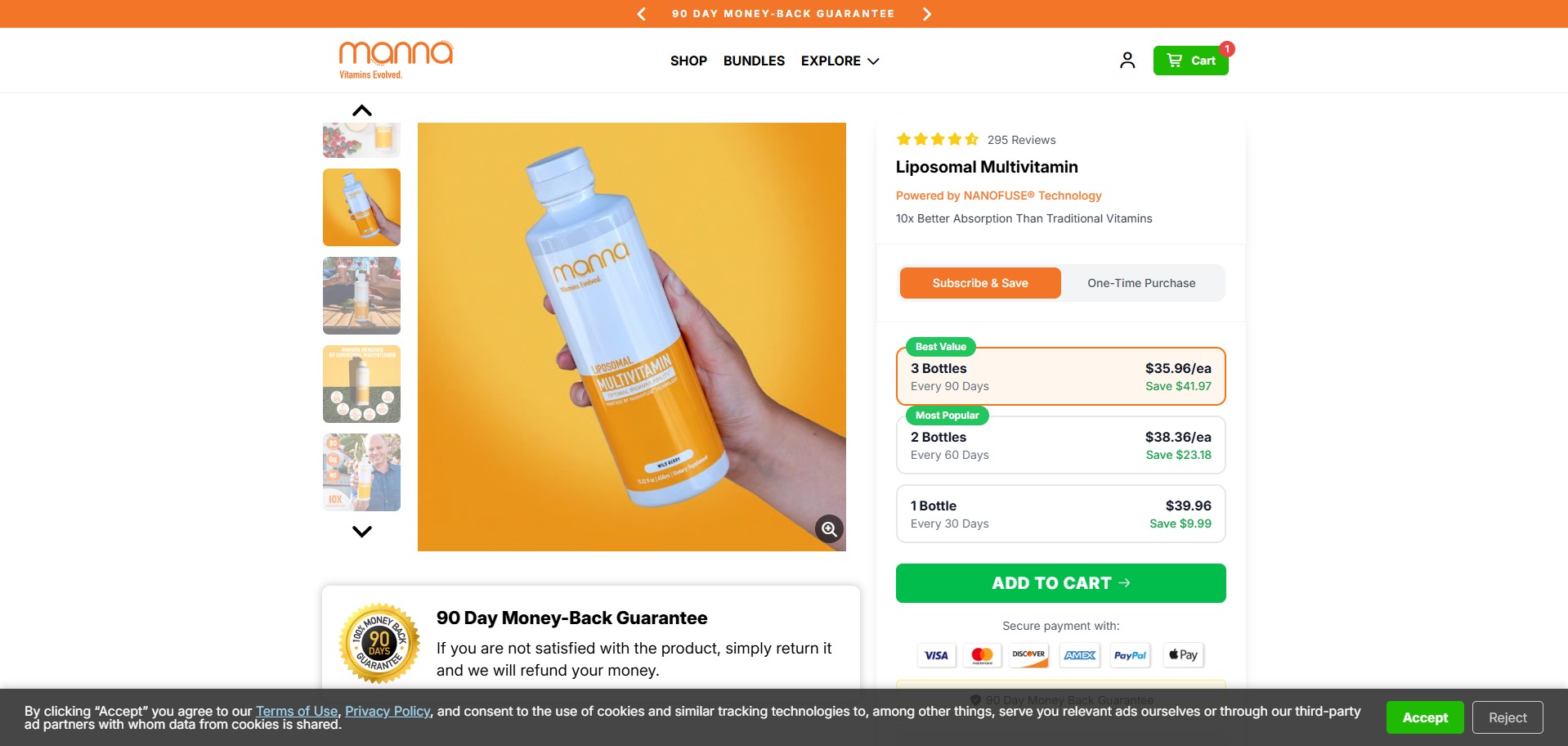Image resolution: width=1568 pixels, height=746 pixels.
Task: Open the Shop menu item
Action: [x=688, y=61]
